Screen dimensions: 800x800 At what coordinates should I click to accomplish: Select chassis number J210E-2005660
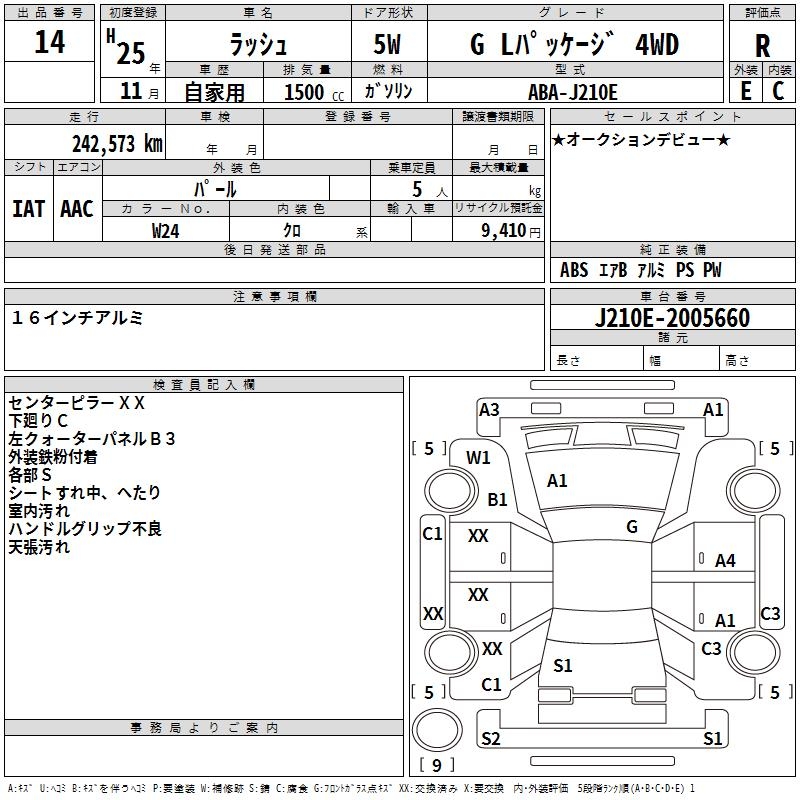point(672,317)
